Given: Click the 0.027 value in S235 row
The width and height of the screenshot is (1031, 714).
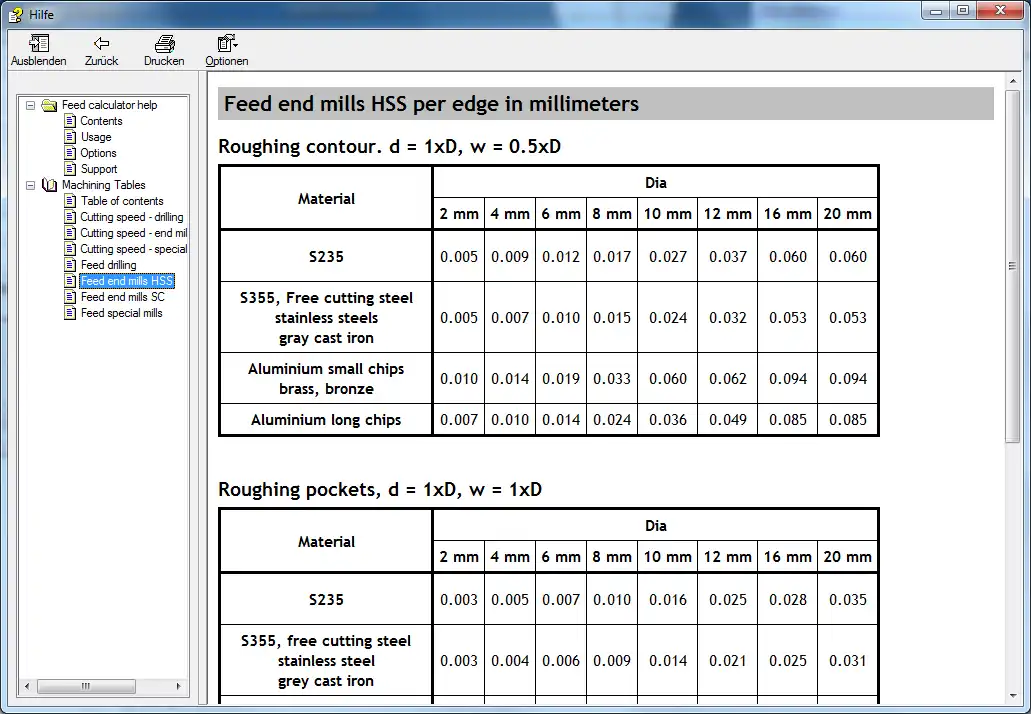Looking at the screenshot, I should pos(667,256).
